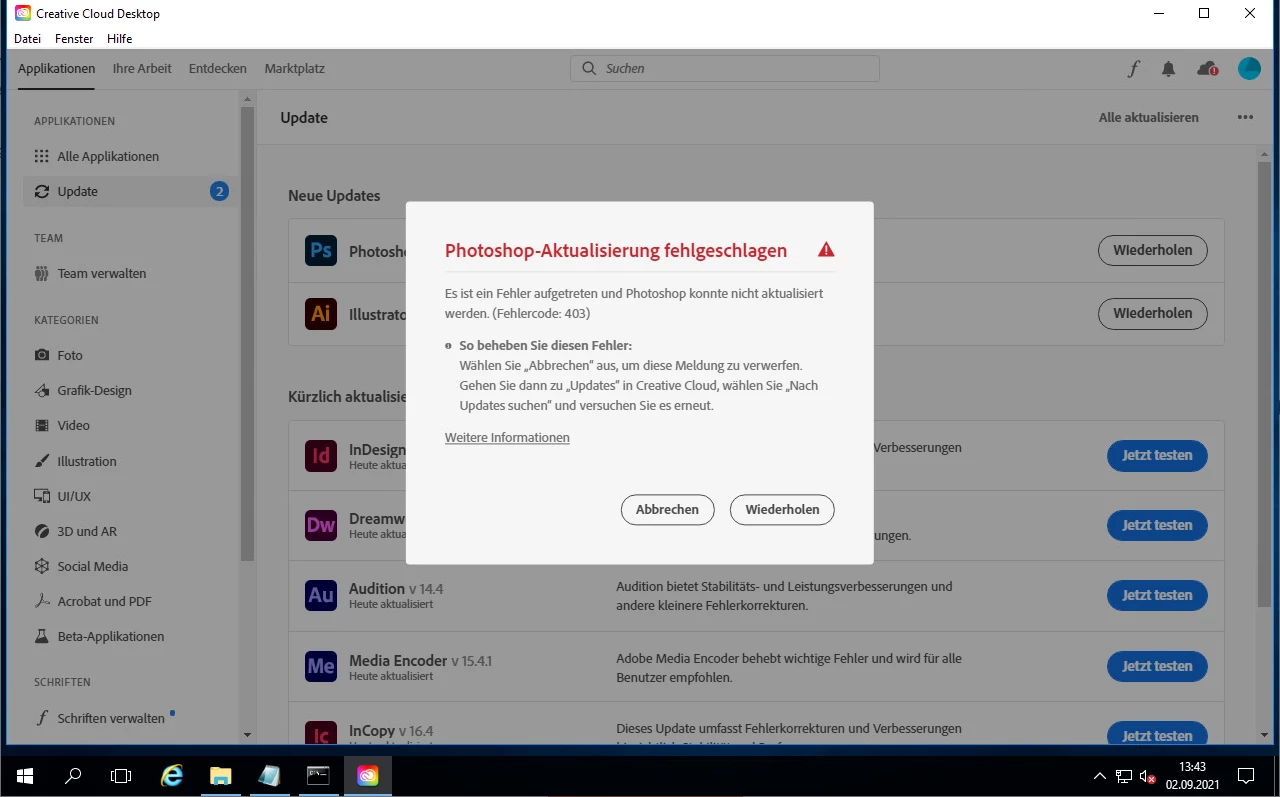Click the Illustrator Ai app icon

click(321, 313)
